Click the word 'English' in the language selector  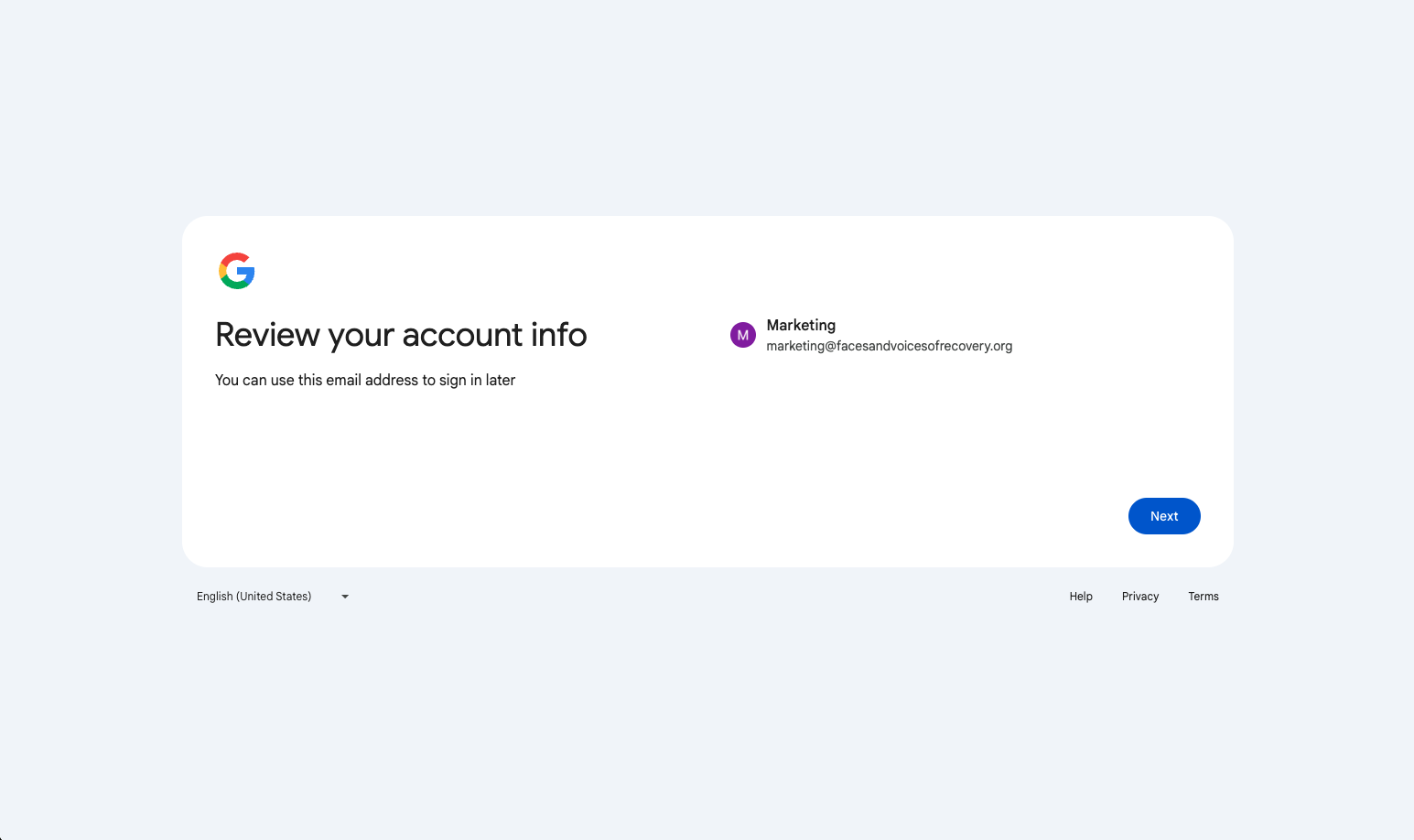click(x=215, y=597)
